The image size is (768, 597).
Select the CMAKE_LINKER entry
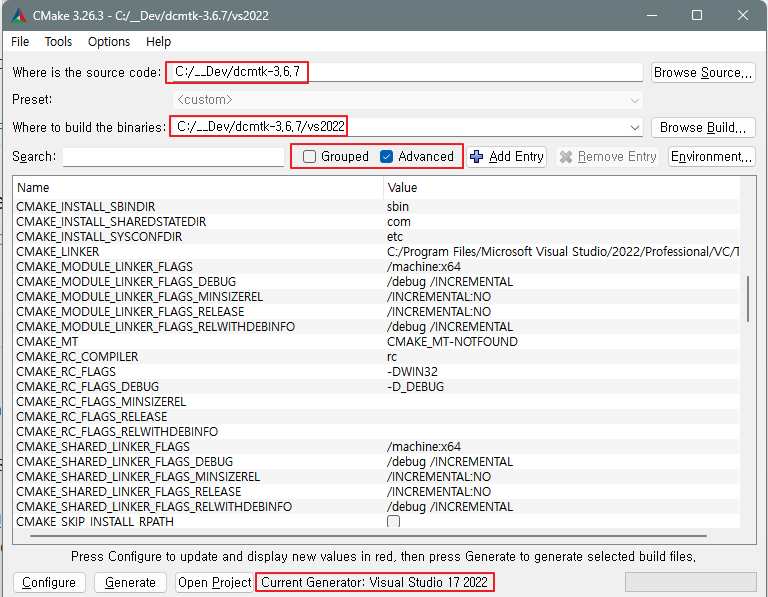pyautogui.click(x=57, y=252)
